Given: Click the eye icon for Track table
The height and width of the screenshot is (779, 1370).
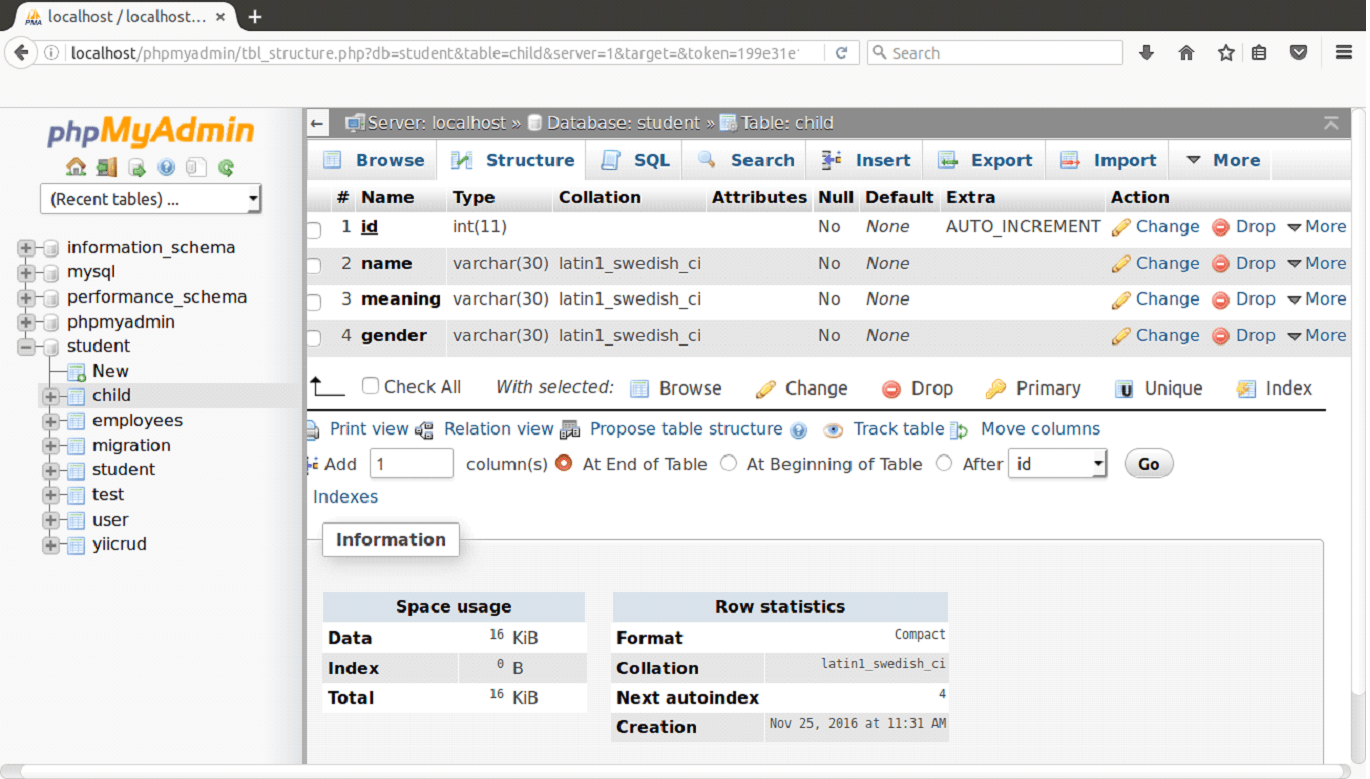Looking at the screenshot, I should click(833, 430).
